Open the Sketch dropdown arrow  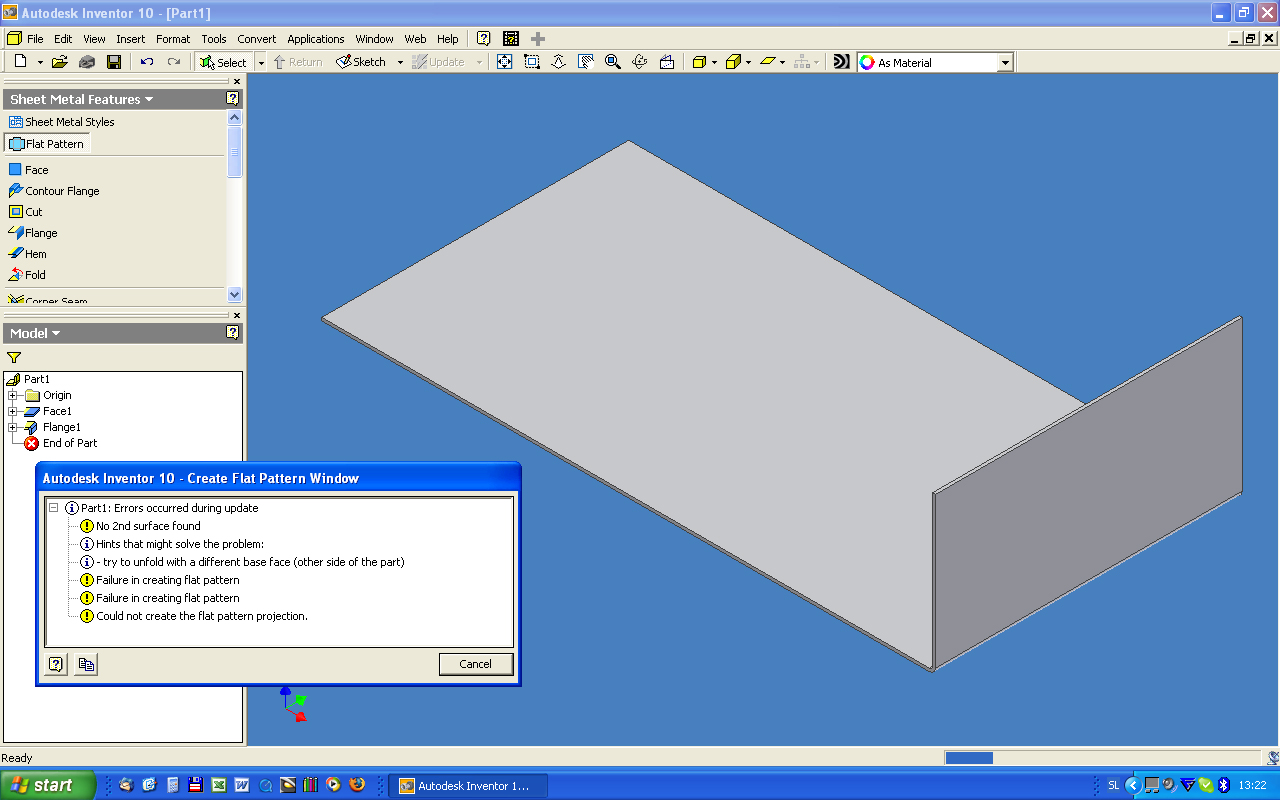click(x=400, y=62)
